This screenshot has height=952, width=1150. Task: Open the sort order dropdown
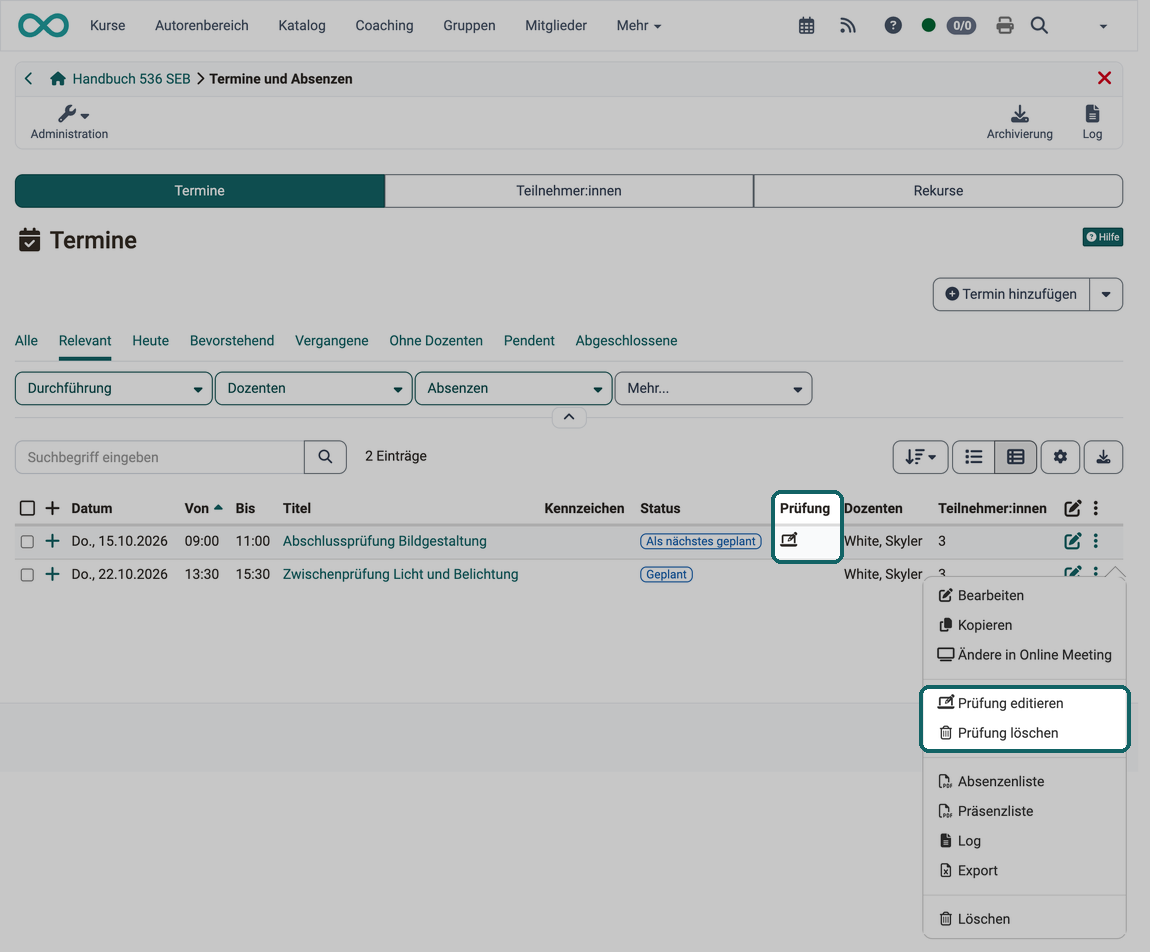point(920,457)
